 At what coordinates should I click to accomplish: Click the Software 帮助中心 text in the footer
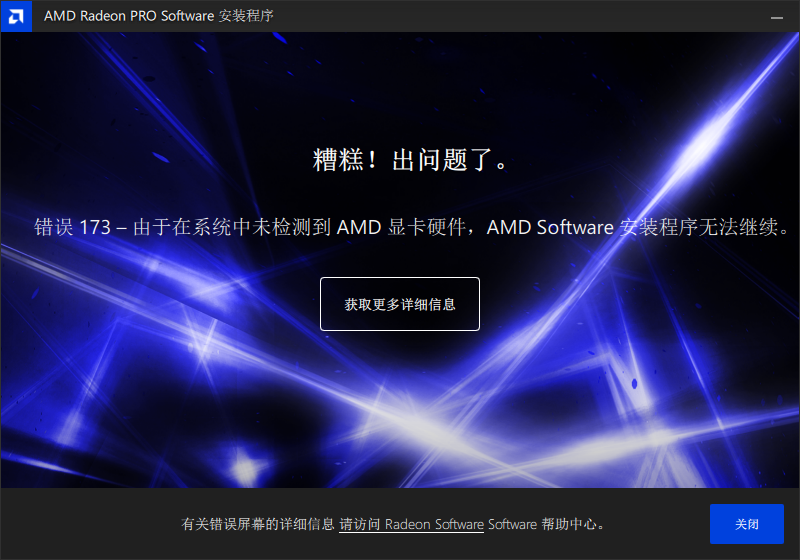pos(542,524)
